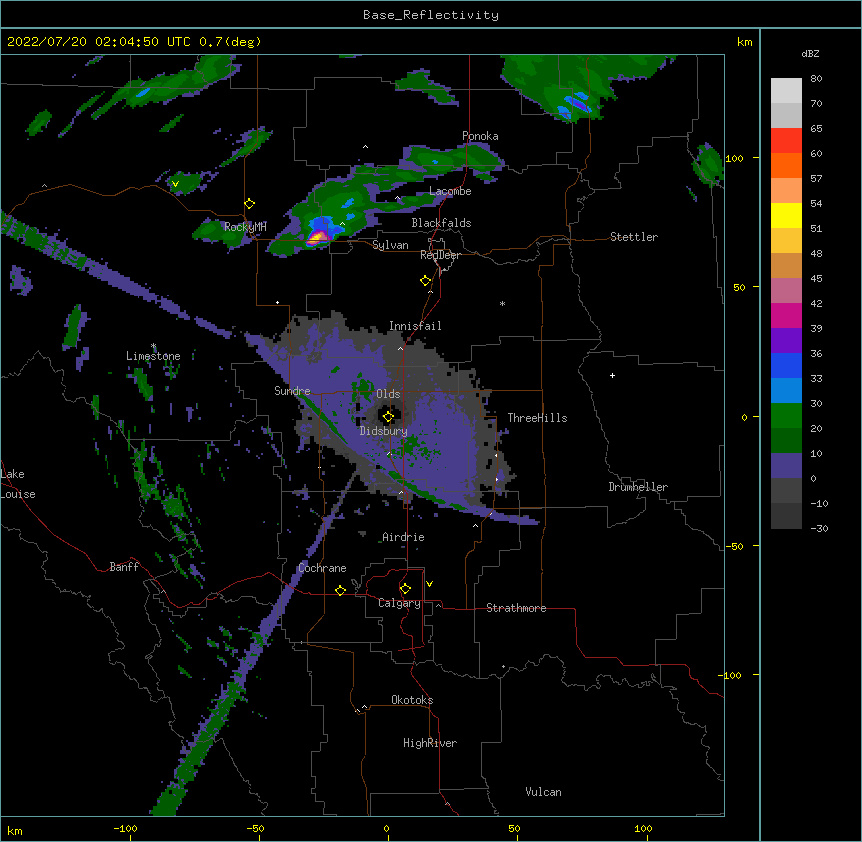The image size is (862, 842).
Task: Click the white plus marker north of Drumheller
Action: click(x=612, y=375)
